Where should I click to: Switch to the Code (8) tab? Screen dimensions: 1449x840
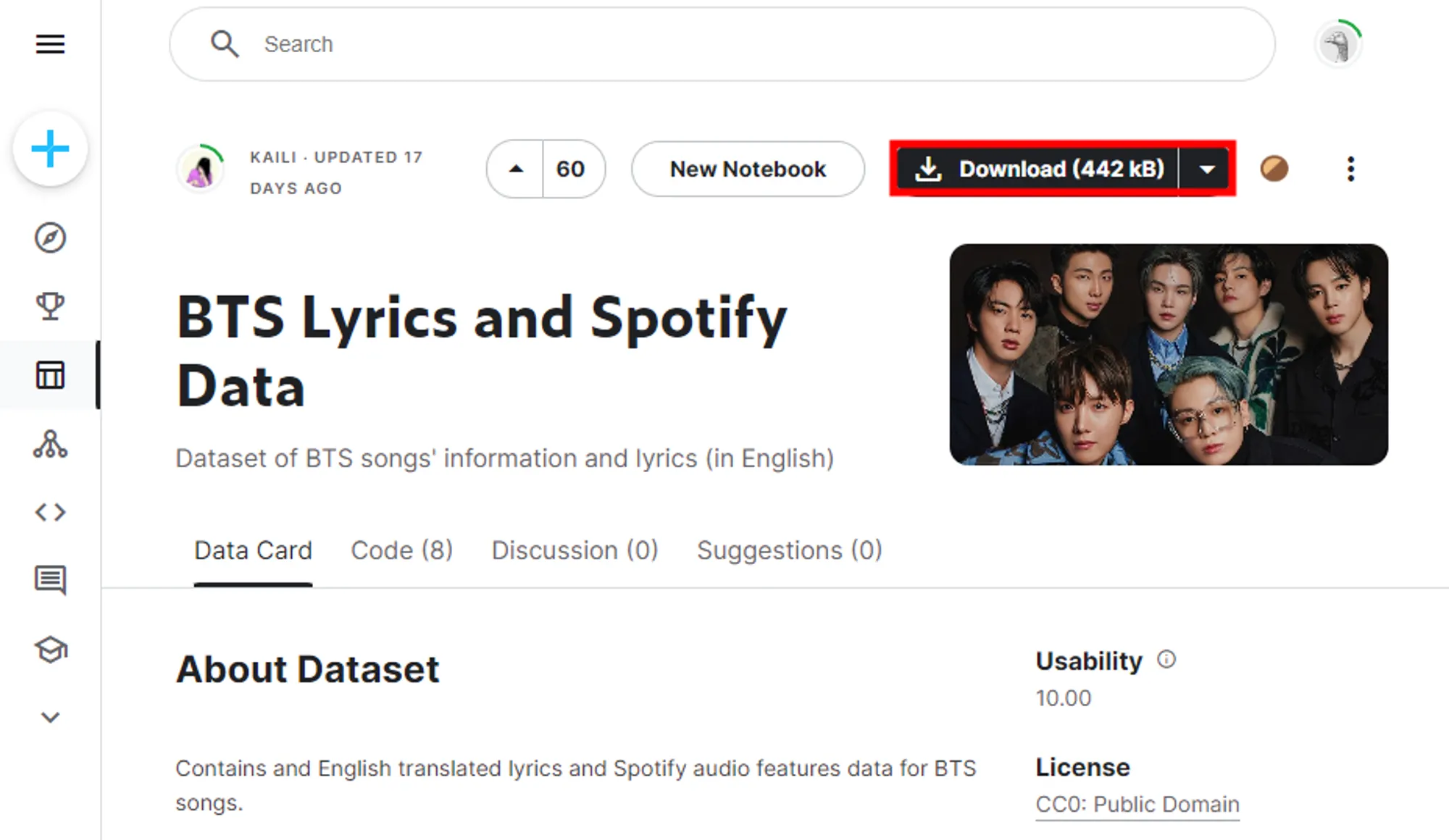[401, 550]
